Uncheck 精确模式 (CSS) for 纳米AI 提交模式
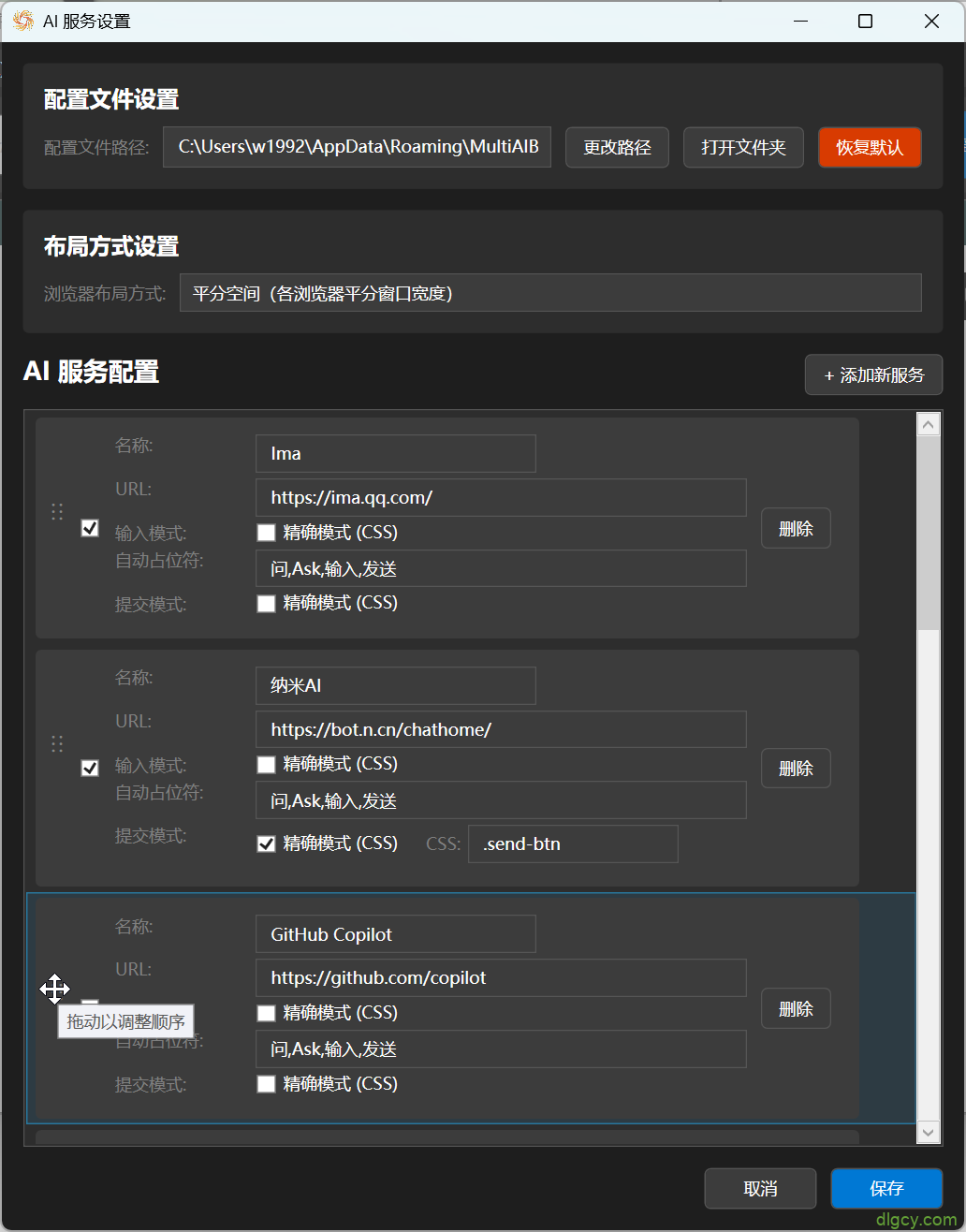The width and height of the screenshot is (966, 1232). pyautogui.click(x=266, y=843)
